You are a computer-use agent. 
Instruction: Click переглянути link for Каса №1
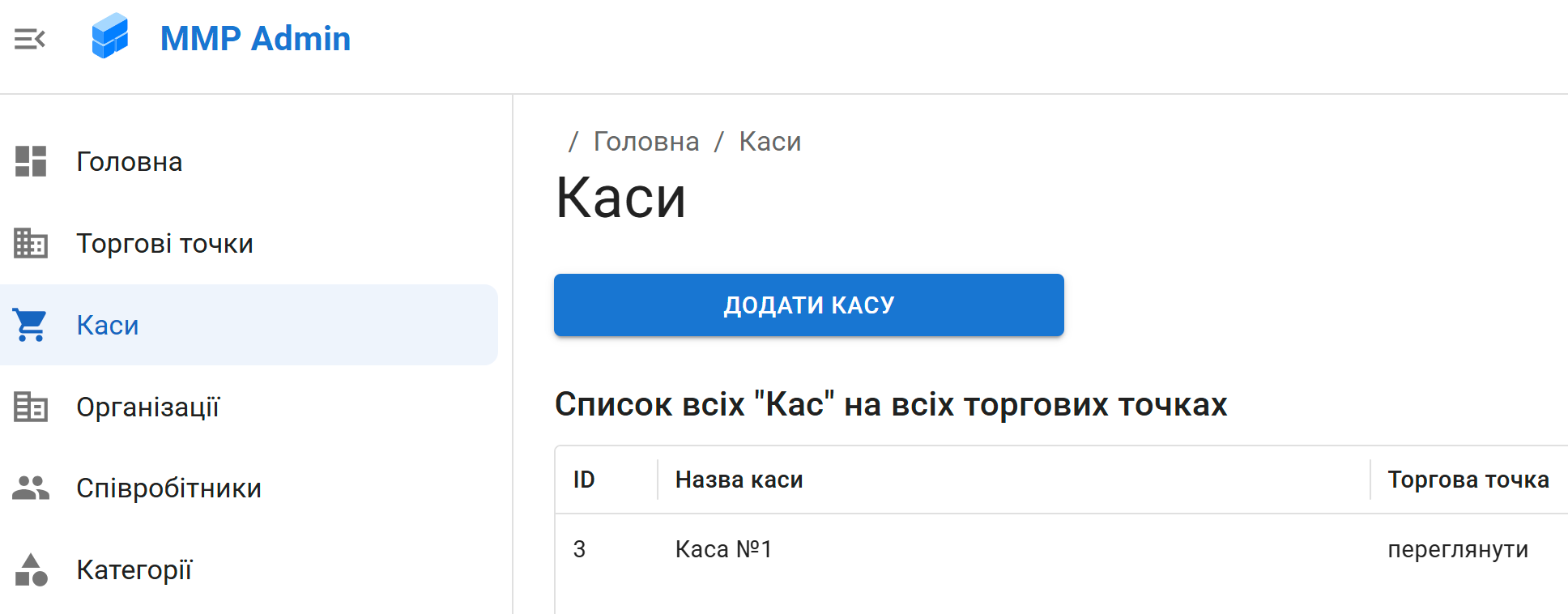1458,550
